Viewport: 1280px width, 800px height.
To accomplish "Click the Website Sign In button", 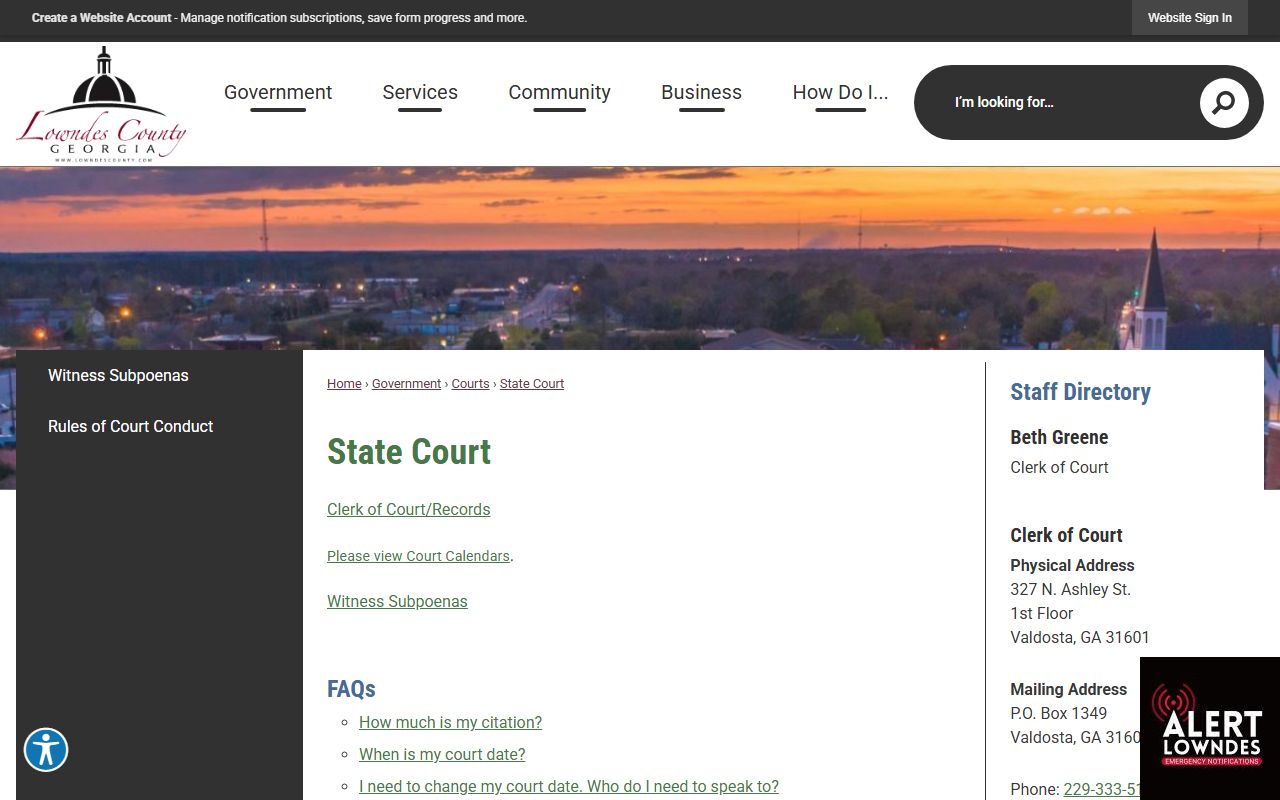I will pos(1189,18).
